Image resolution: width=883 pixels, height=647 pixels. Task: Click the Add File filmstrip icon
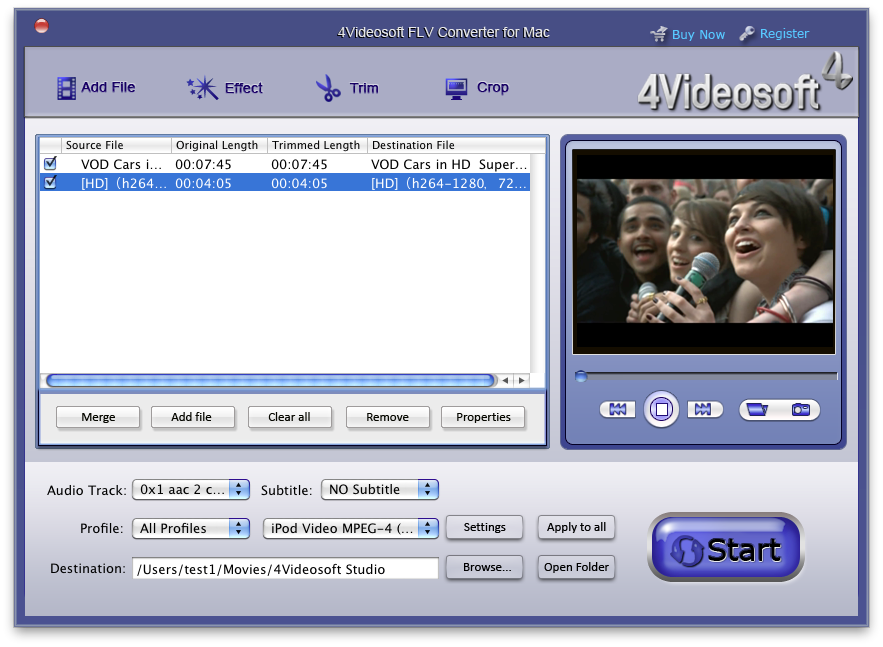66,88
